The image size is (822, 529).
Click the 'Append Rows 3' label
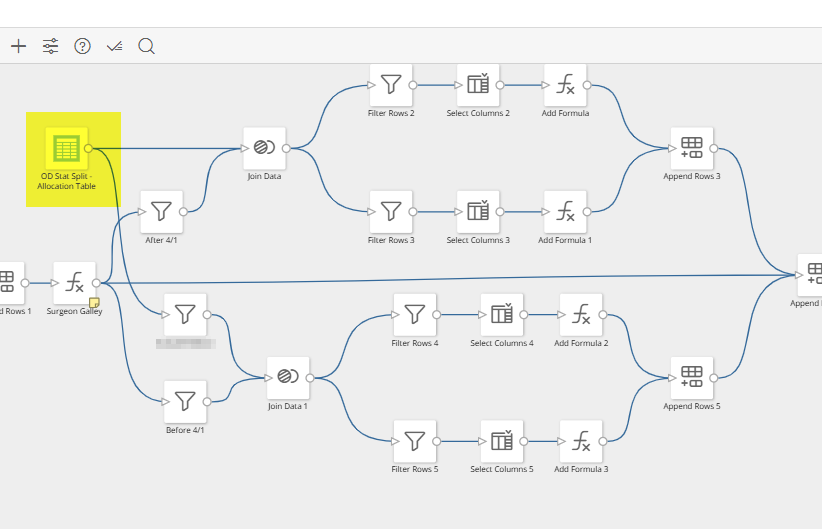(692, 177)
